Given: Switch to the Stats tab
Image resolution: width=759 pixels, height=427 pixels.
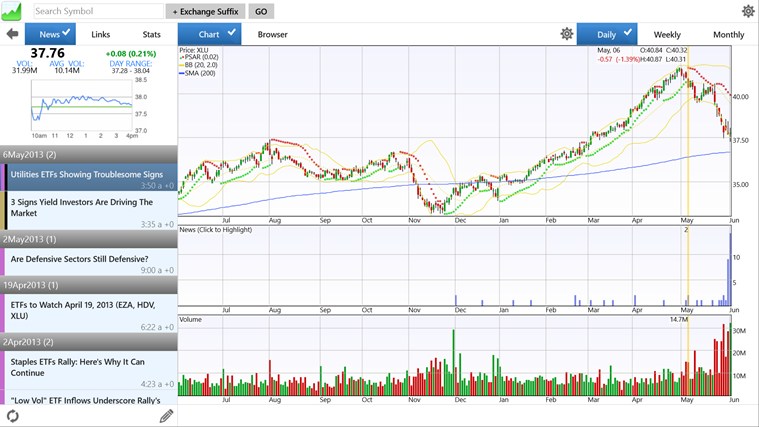Looking at the screenshot, I should pos(151,34).
